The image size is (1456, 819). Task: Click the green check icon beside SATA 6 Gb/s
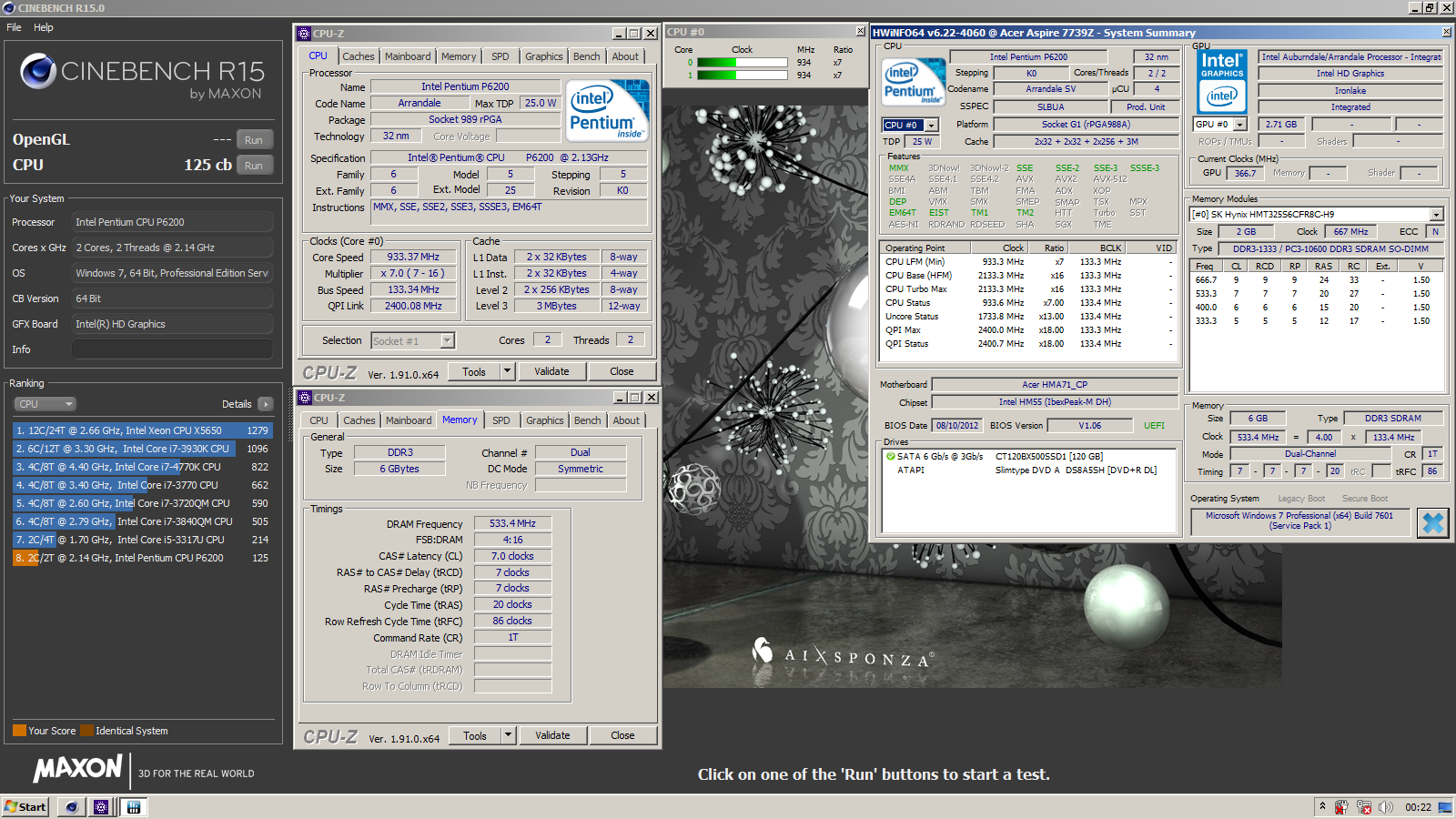(891, 457)
